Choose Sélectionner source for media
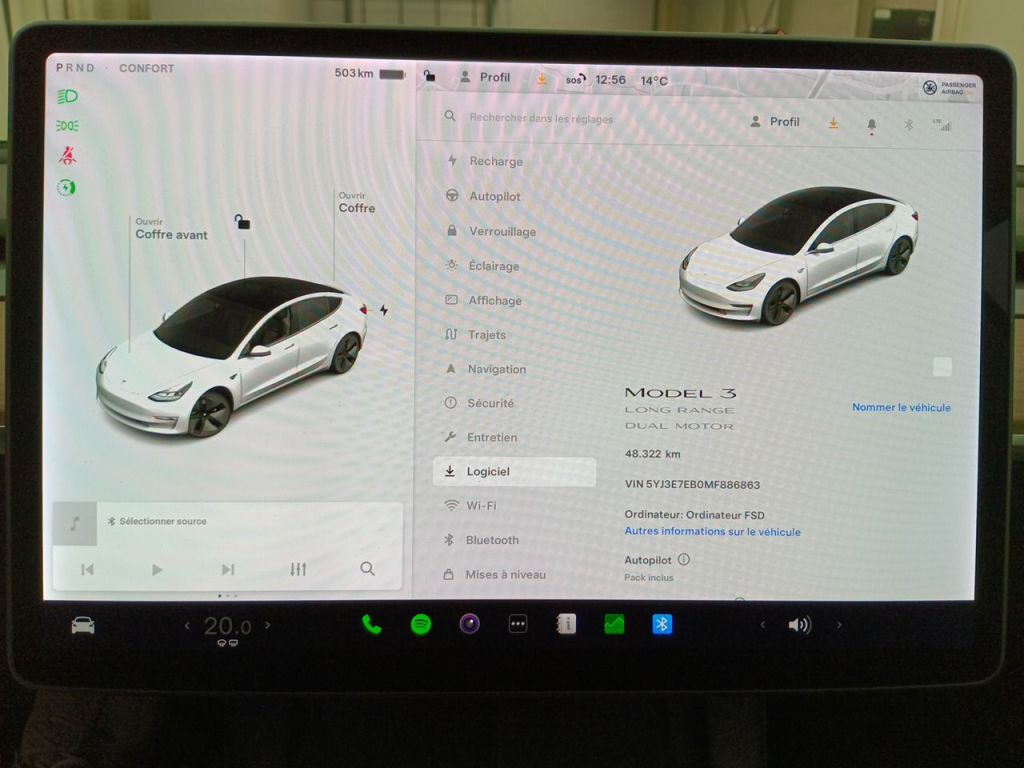 coord(157,521)
